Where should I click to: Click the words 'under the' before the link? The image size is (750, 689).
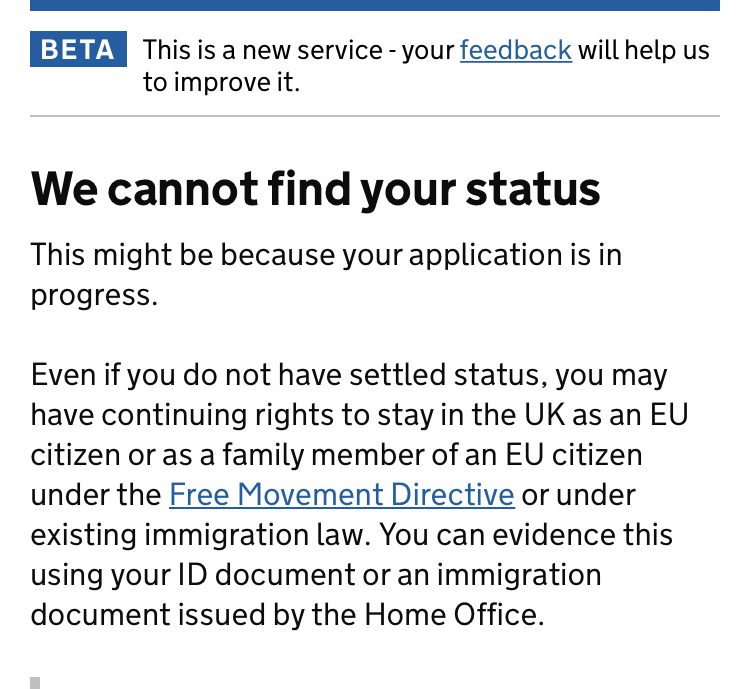coord(96,494)
